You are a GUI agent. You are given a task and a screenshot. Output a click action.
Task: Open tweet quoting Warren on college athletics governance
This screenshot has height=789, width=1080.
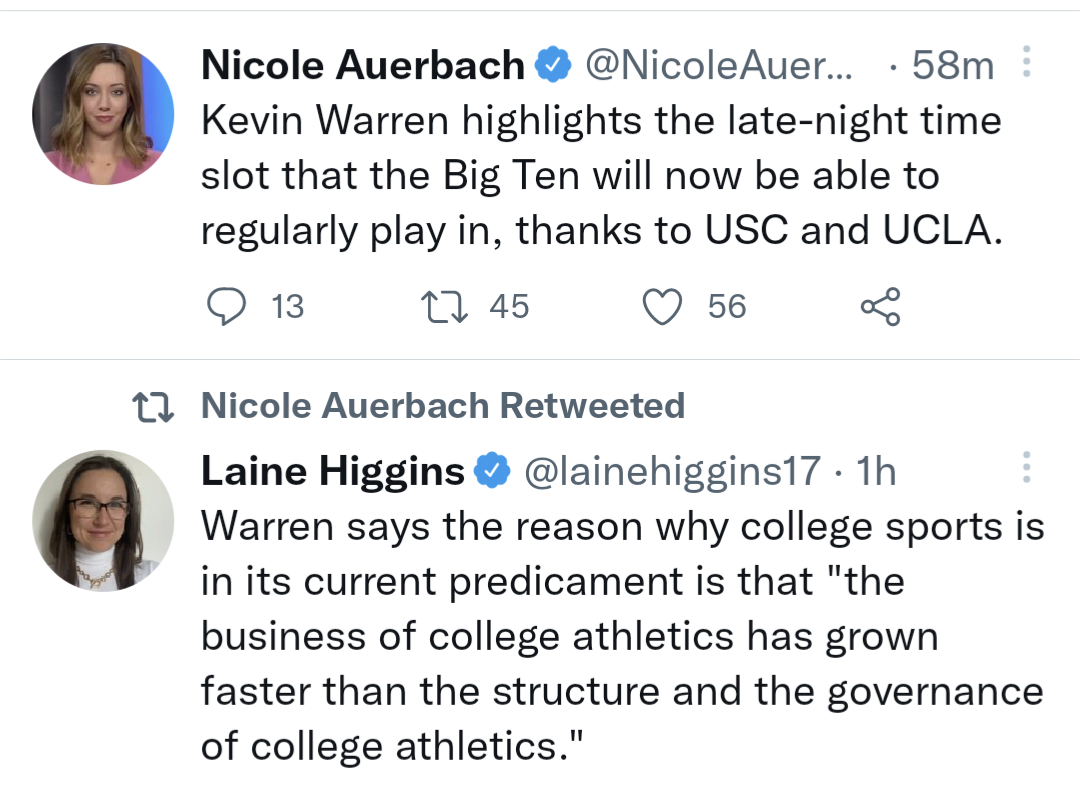[623, 637]
